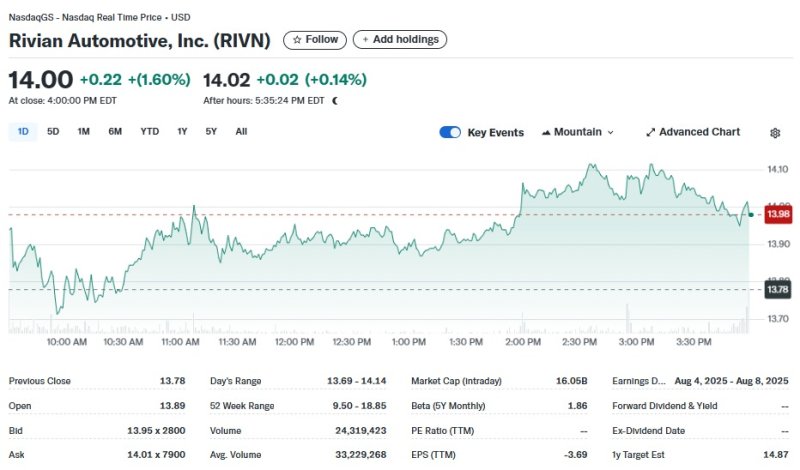This screenshot has height=470, width=800.
Task: Switch to the 1M time range
Action: 84,132
